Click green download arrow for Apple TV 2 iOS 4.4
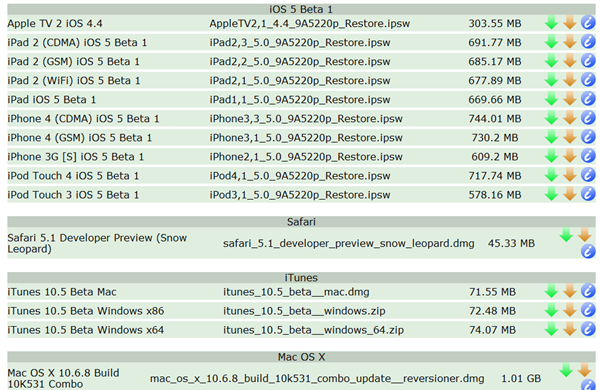This screenshot has height=390, width=600. point(551,23)
